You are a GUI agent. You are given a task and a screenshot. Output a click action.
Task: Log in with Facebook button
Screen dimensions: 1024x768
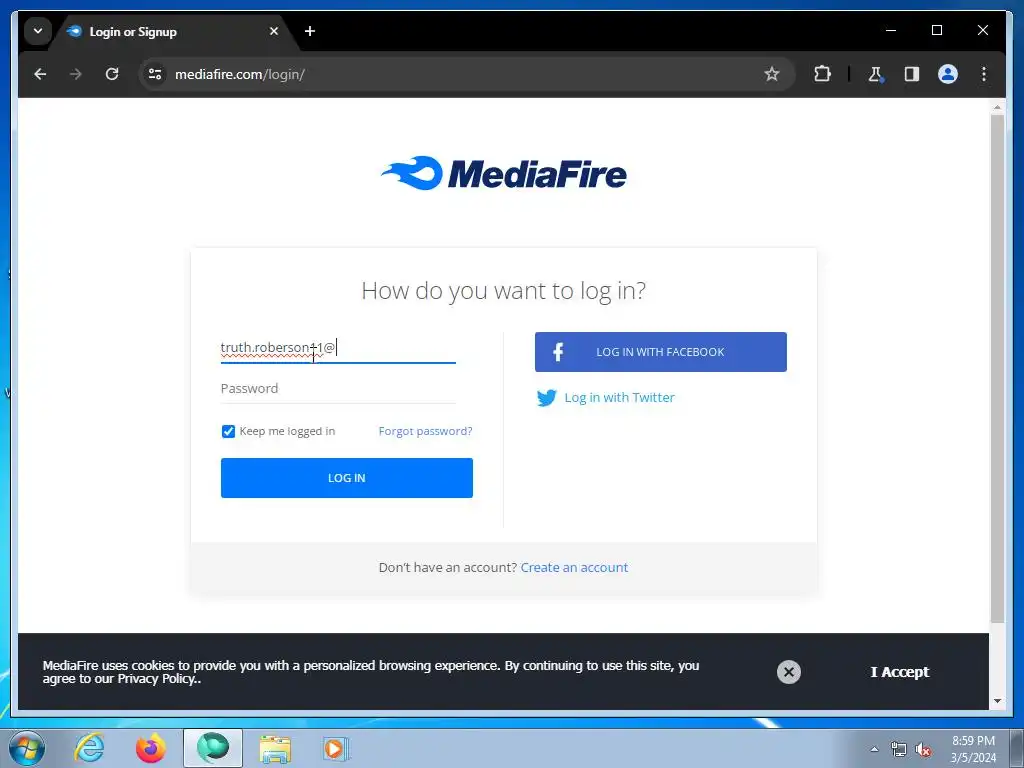click(x=660, y=352)
